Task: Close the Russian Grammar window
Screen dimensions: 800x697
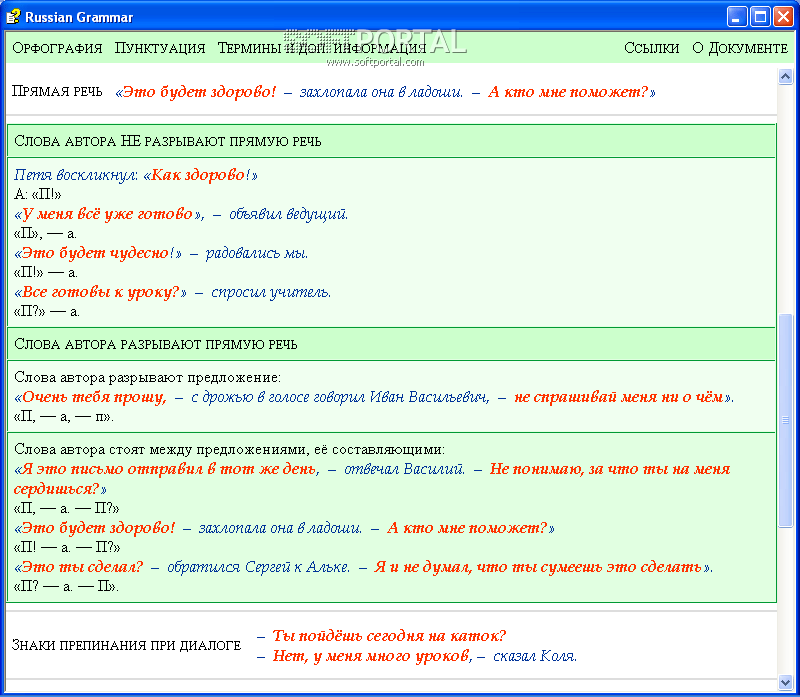Action: point(783,17)
